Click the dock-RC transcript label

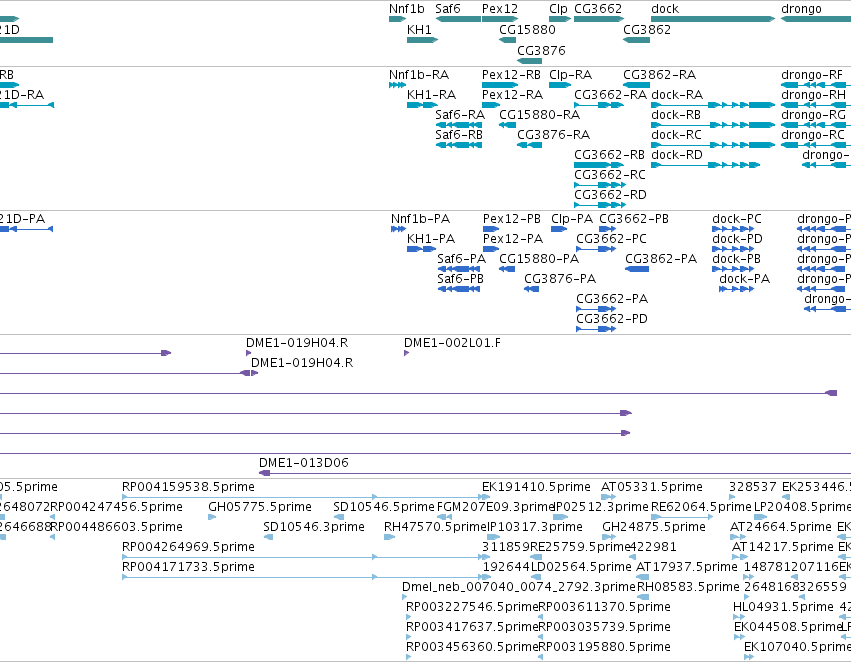(676, 135)
